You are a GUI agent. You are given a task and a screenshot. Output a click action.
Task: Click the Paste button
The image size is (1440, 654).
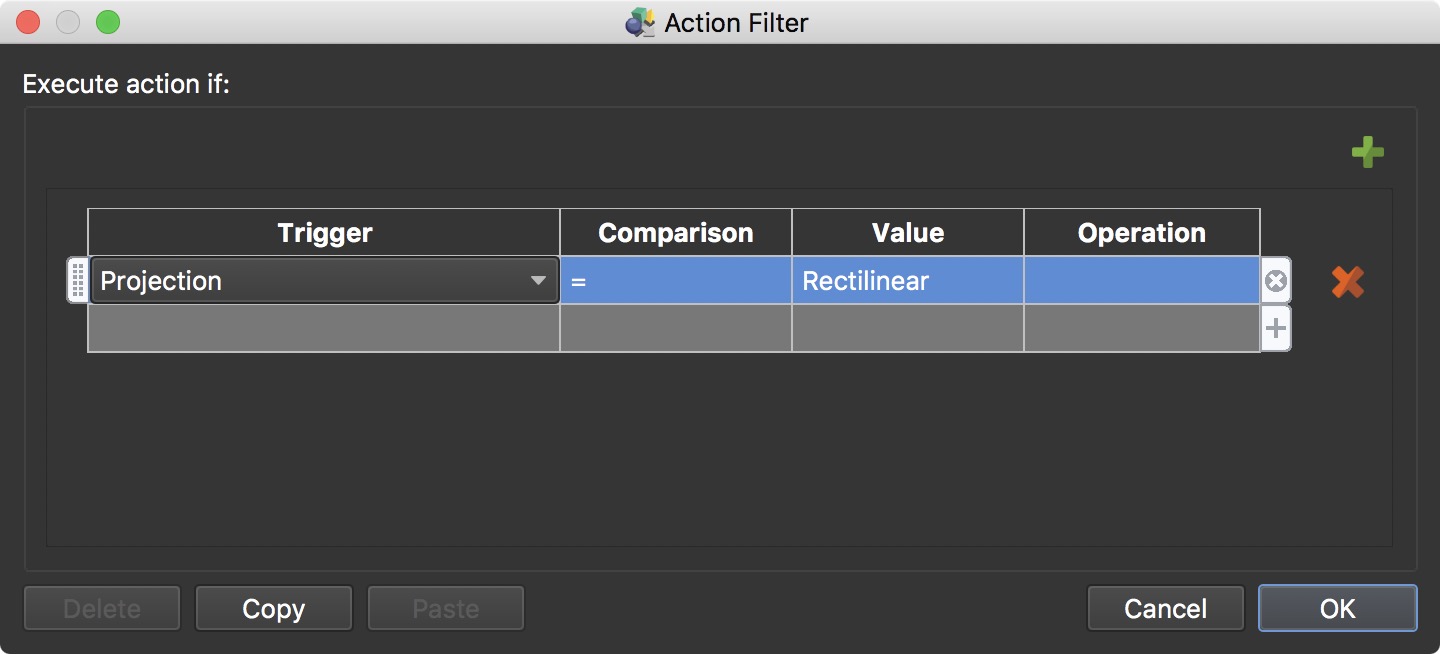(446, 608)
